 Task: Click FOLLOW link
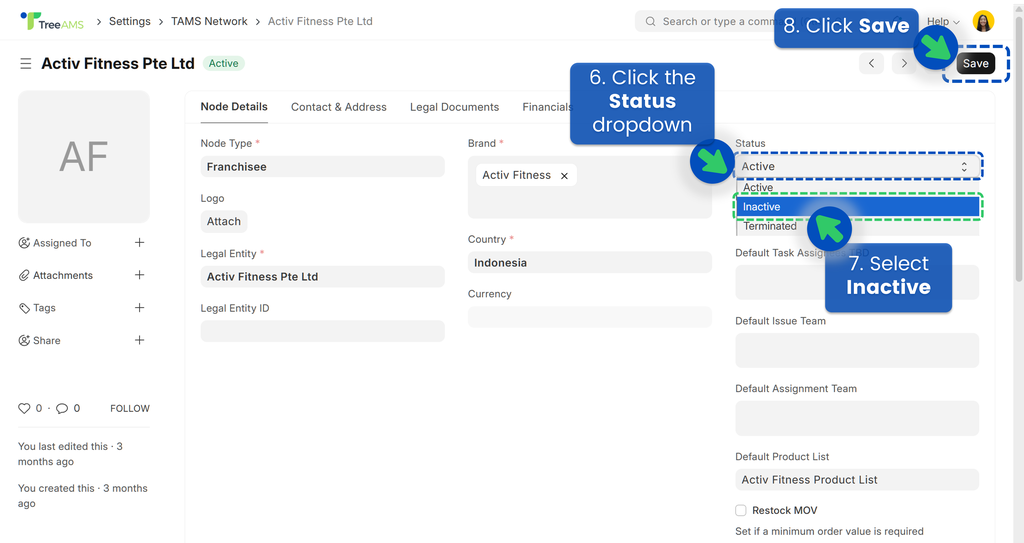[130, 408]
